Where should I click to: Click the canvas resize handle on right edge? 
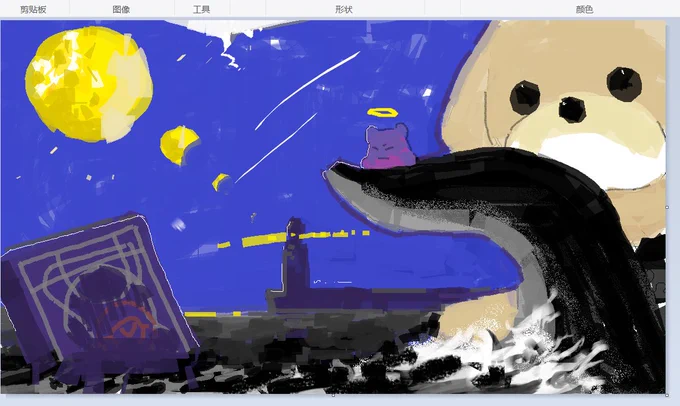pyautogui.click(x=667, y=207)
